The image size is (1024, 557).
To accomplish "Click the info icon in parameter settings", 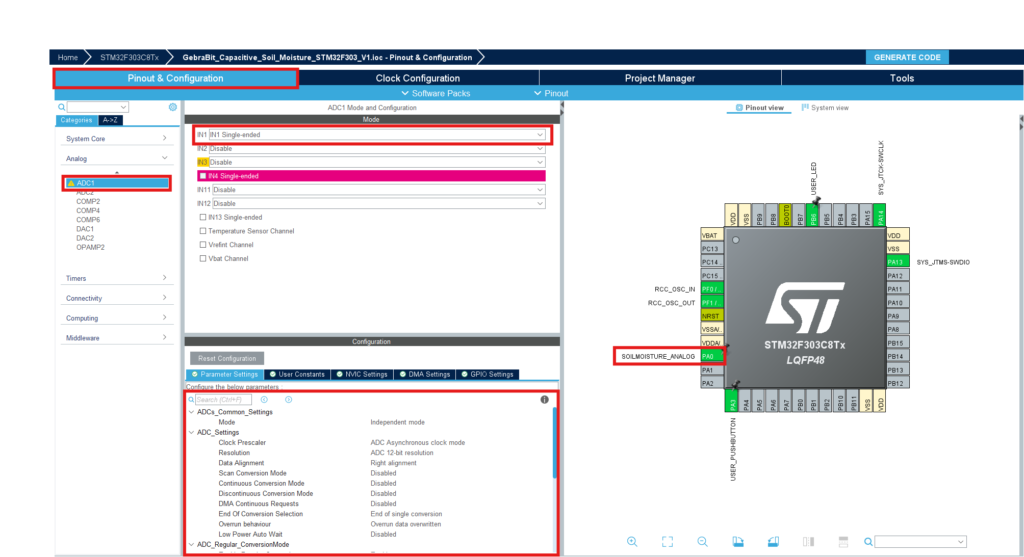I will point(545,400).
